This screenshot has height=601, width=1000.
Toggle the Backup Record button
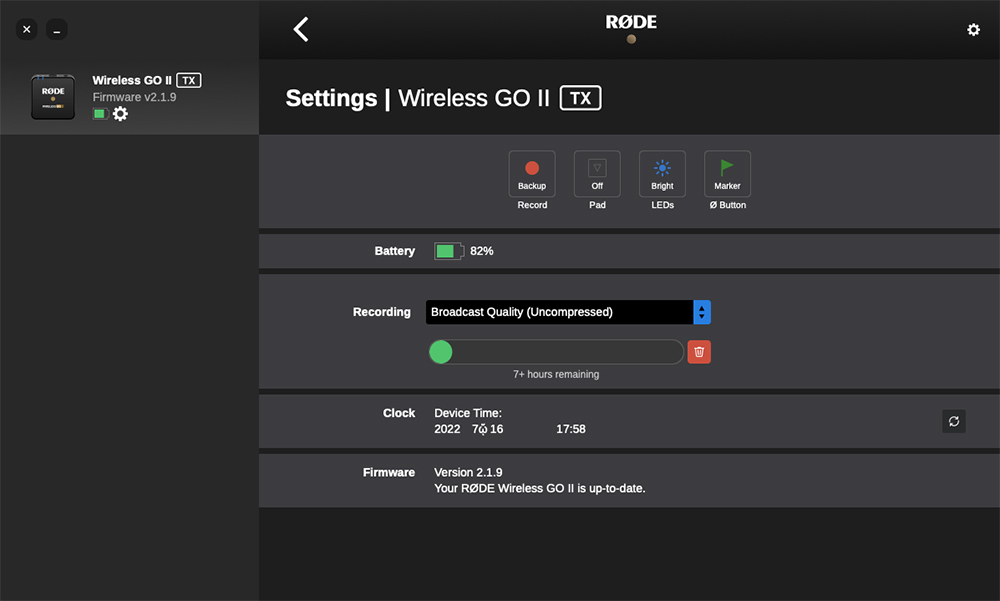click(532, 174)
